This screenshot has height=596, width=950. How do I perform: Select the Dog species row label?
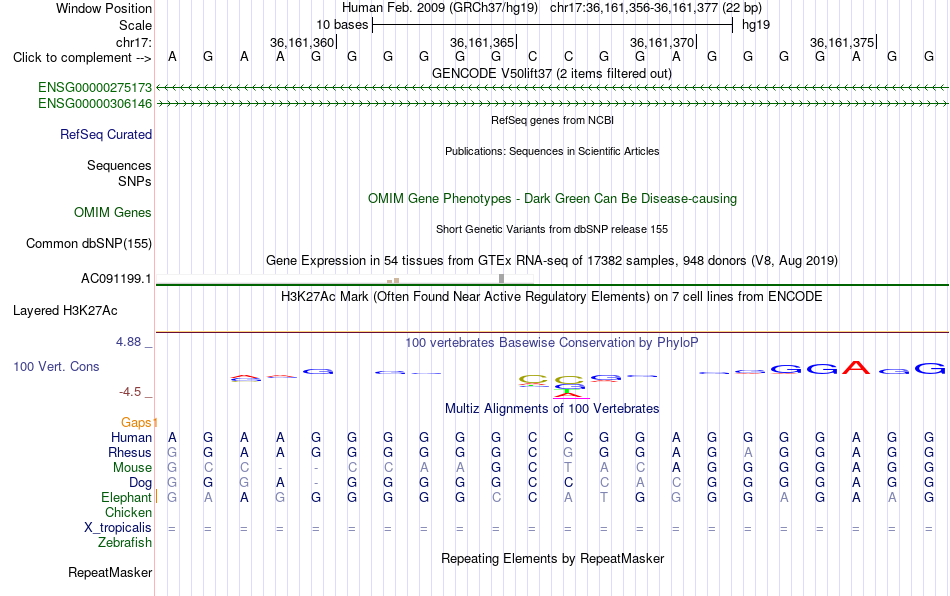(x=141, y=483)
